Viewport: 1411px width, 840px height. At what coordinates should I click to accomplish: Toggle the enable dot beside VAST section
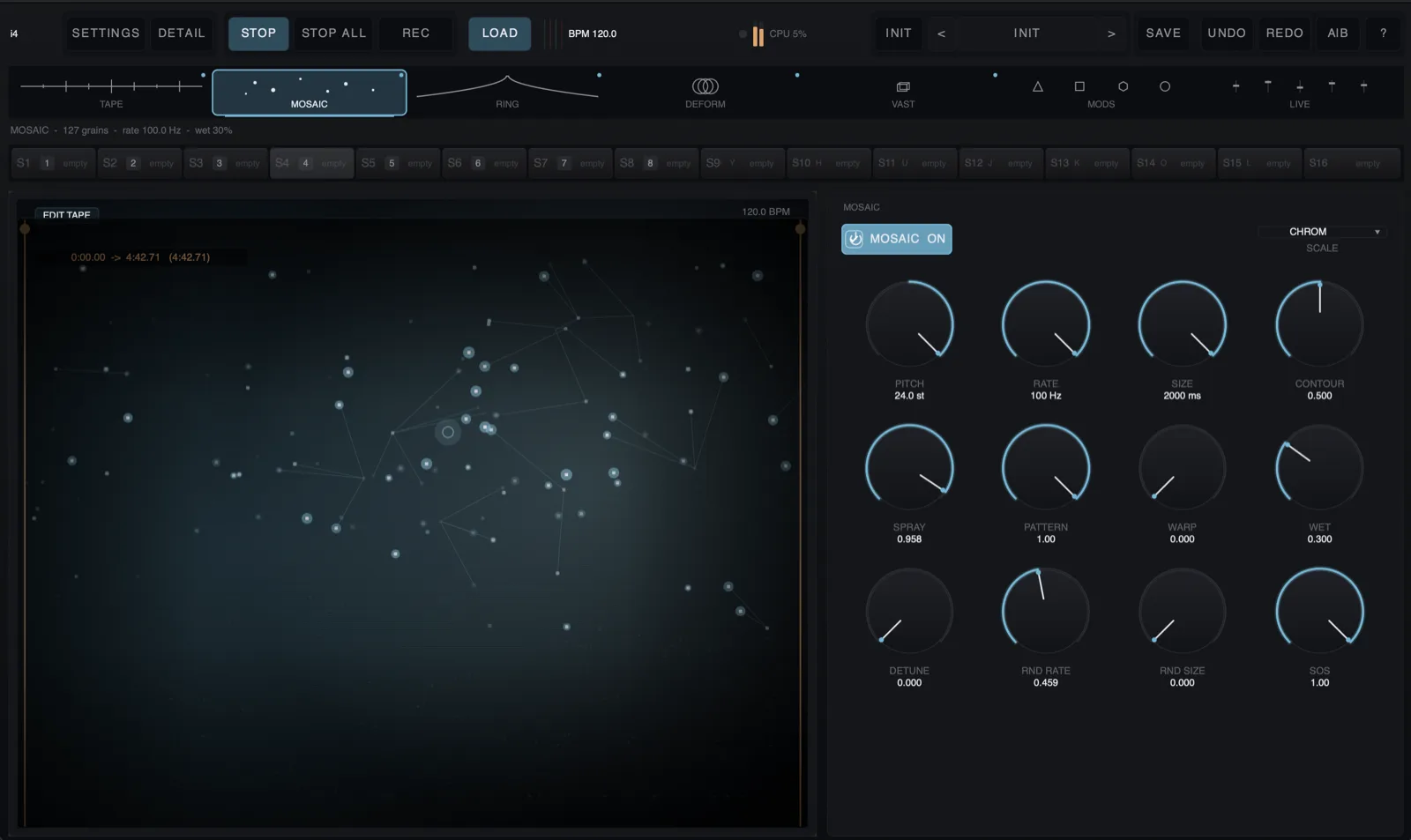point(995,75)
